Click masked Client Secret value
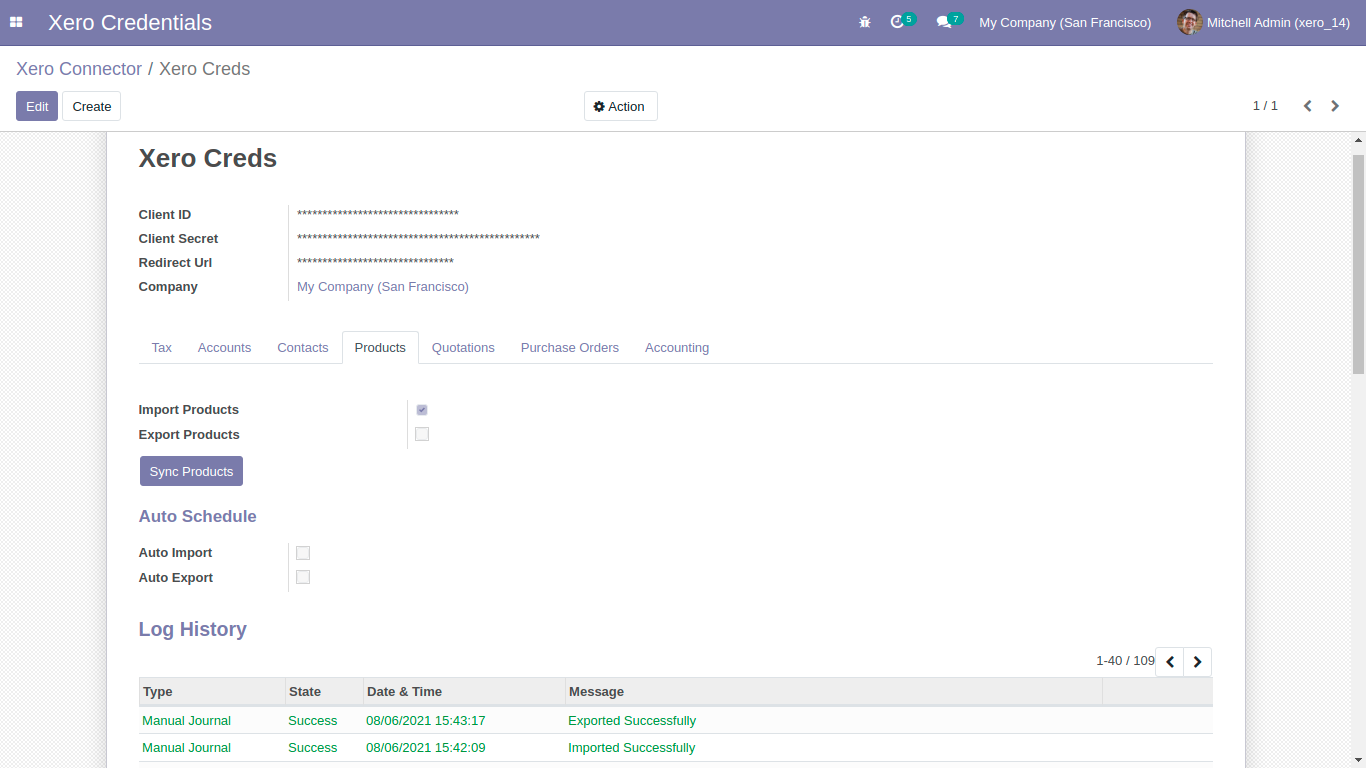Screen dimensions: 1366x768 click(418, 238)
